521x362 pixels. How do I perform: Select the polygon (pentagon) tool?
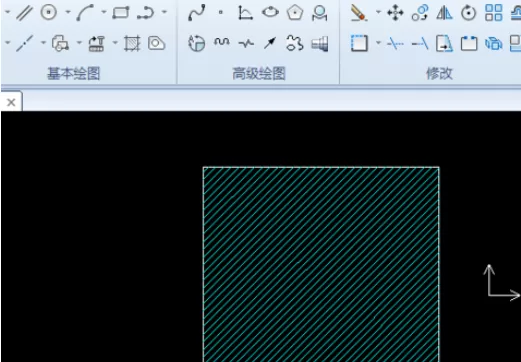295,13
